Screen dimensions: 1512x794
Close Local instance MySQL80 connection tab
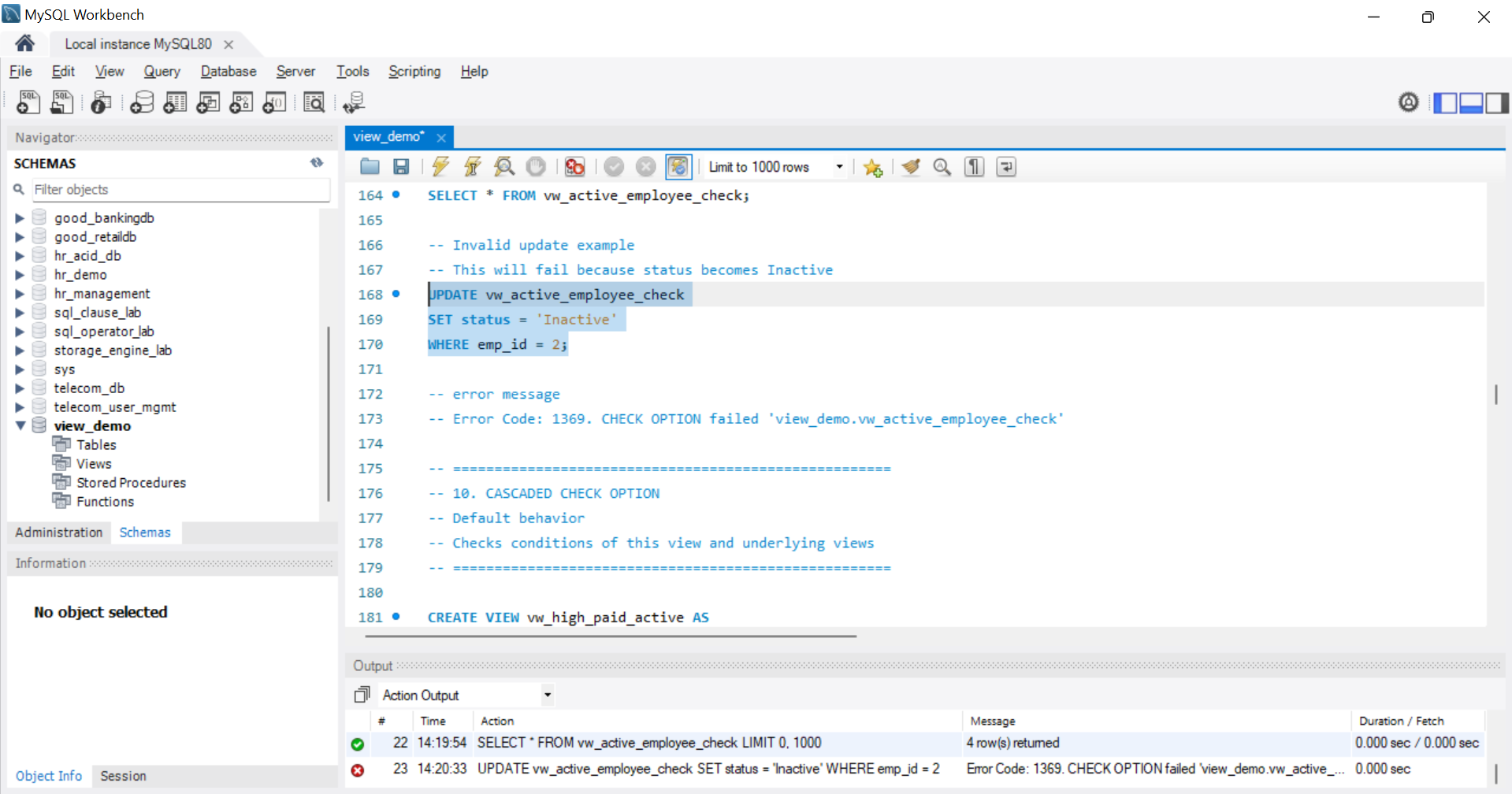(x=228, y=44)
